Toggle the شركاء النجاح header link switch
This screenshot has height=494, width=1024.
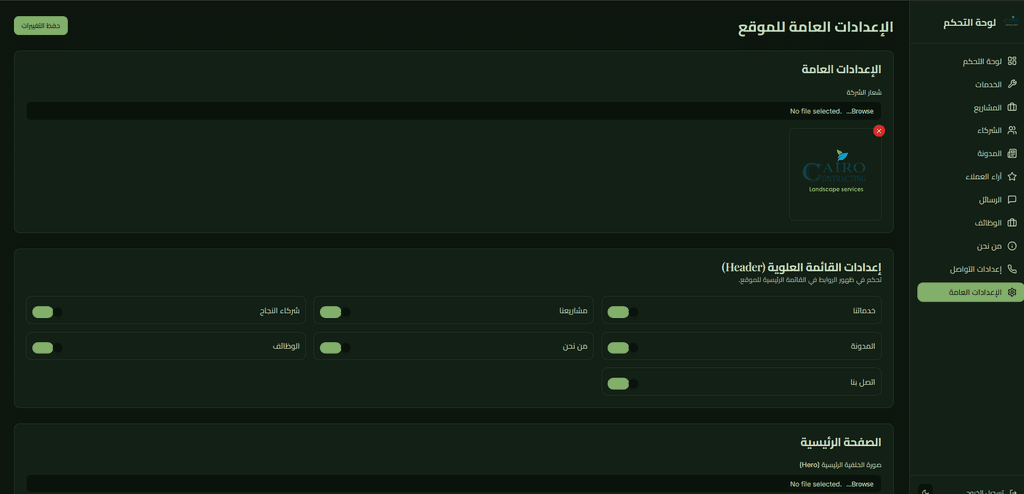[x=47, y=312]
